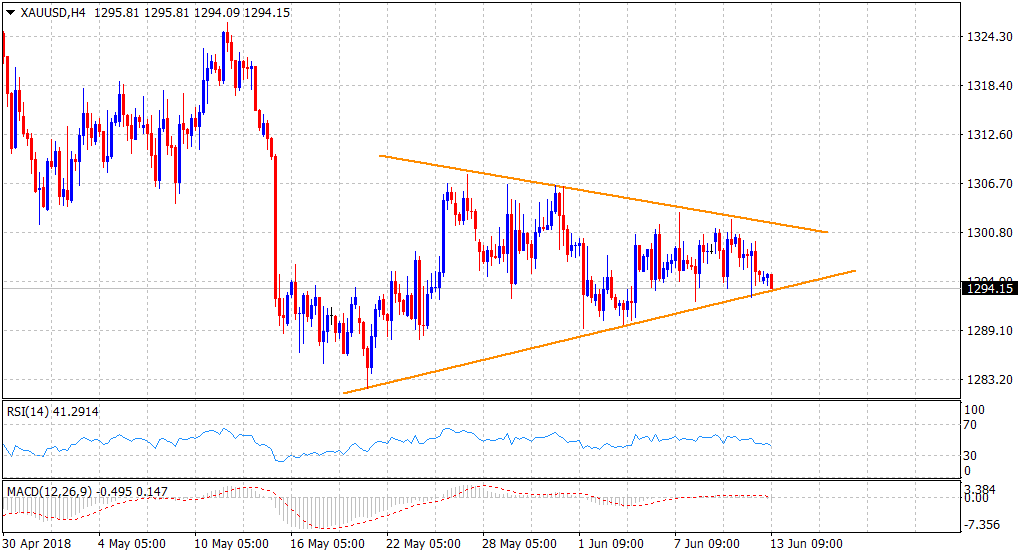Click the 1294.15 current price tag
Viewport: 1020px width, 556px height.
988,288
